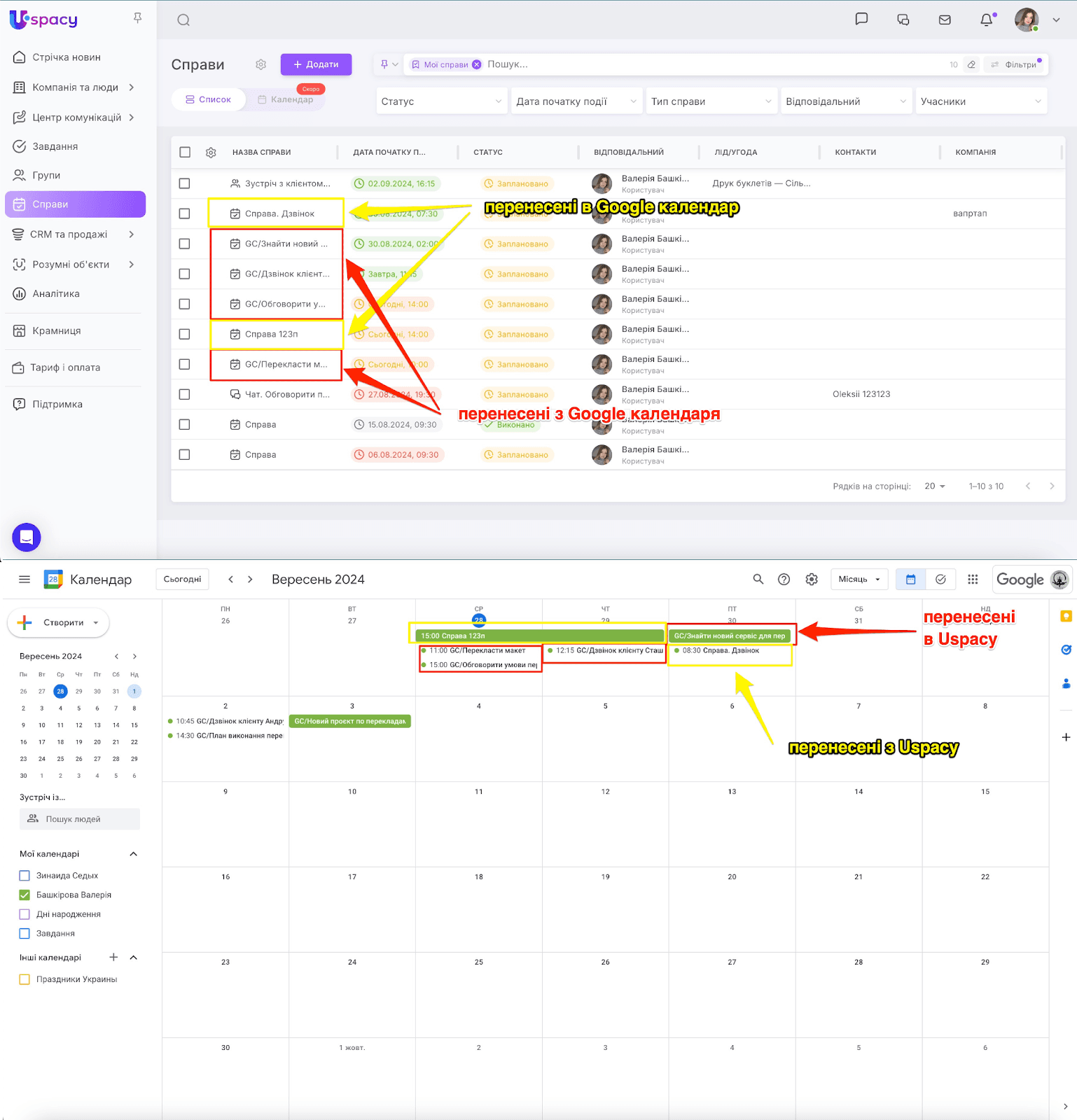
Task: Collapse the Мої календарі section
Action: tap(134, 854)
